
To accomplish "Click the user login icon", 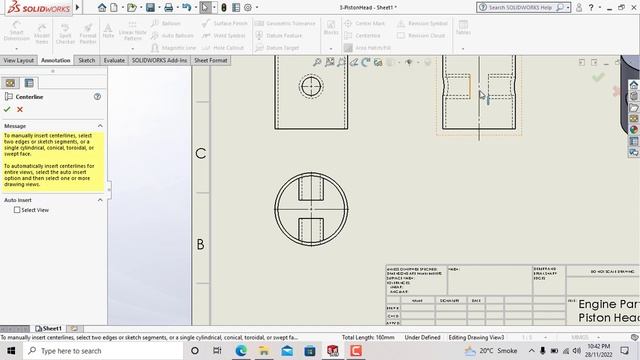I will point(579,7).
